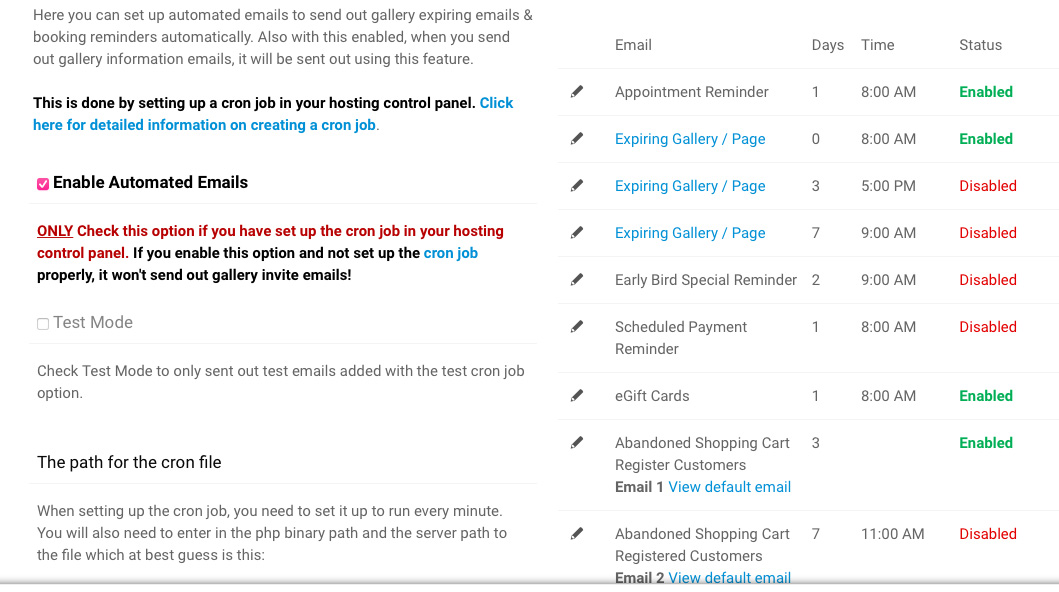Edit eGift Cards email using pencil icon

(x=577, y=396)
